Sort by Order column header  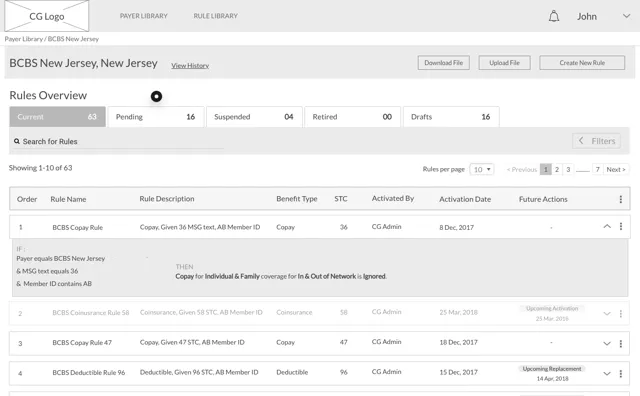pos(27,199)
